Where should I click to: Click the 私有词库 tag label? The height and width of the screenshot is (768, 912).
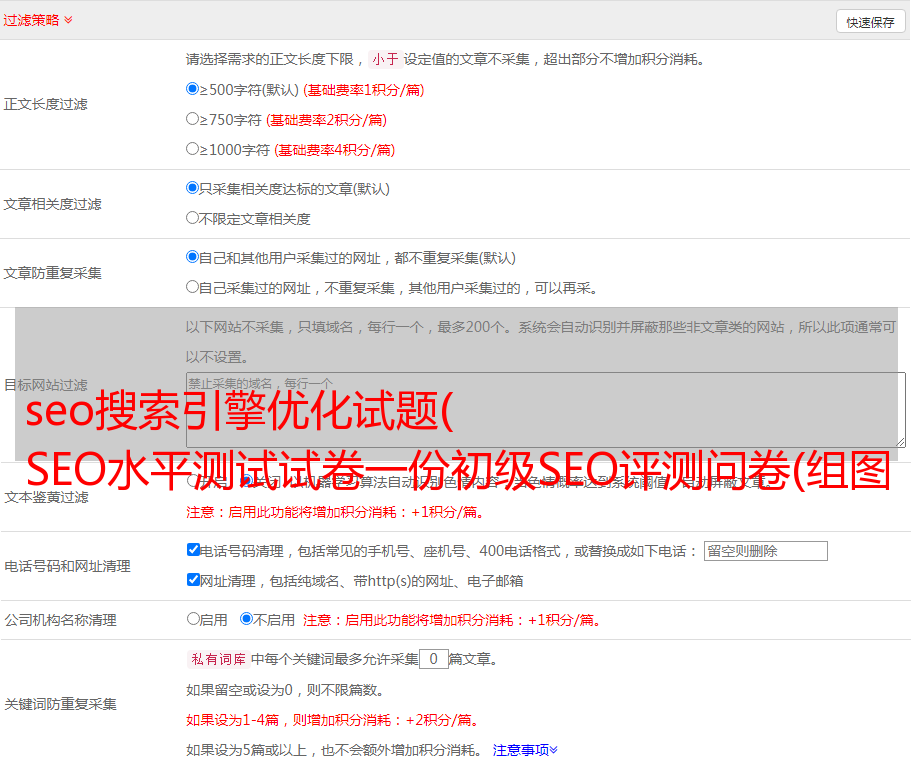(x=219, y=659)
